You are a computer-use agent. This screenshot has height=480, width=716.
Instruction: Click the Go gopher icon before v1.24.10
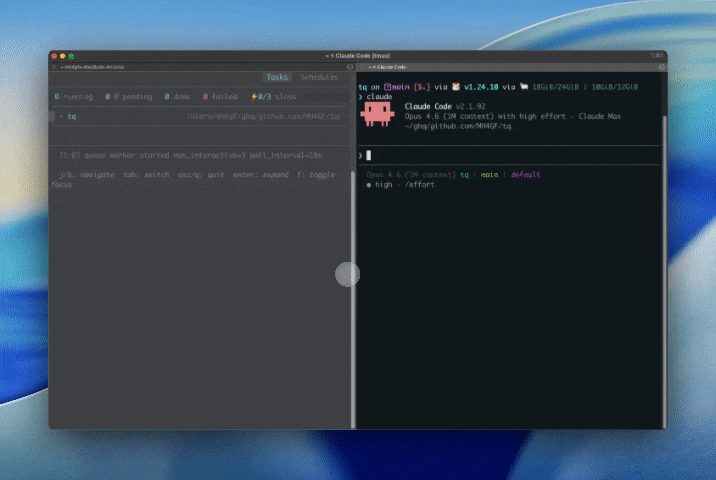pyautogui.click(x=456, y=87)
